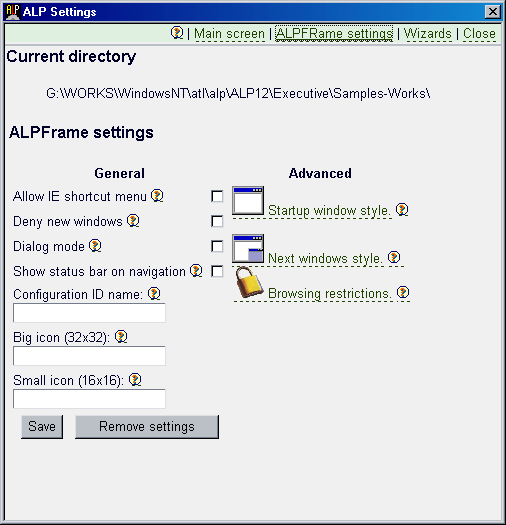506x525 pixels.
Task: Click the Save button
Action: tap(42, 427)
